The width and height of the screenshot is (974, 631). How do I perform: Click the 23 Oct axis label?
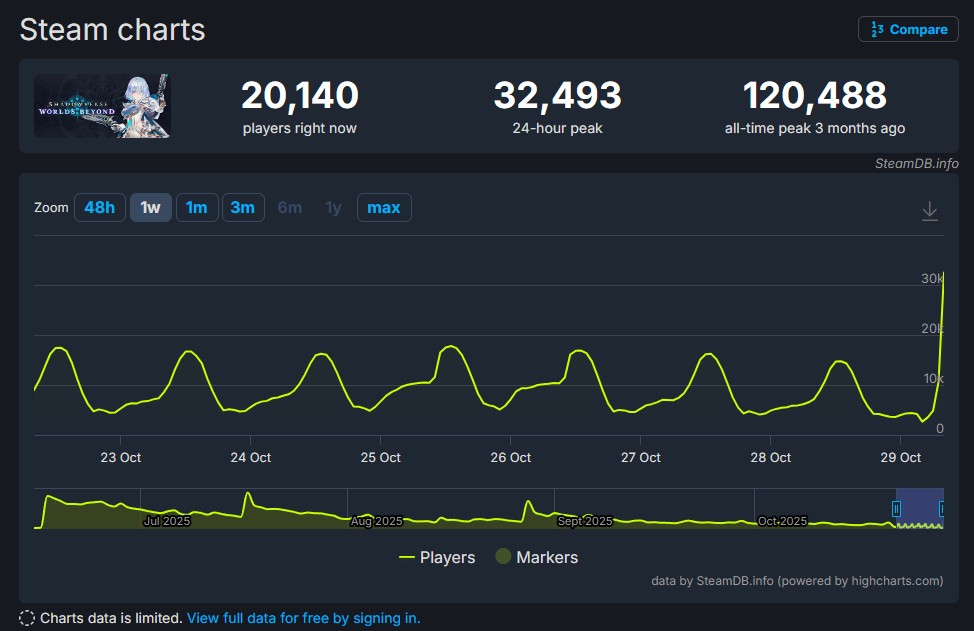click(x=121, y=457)
